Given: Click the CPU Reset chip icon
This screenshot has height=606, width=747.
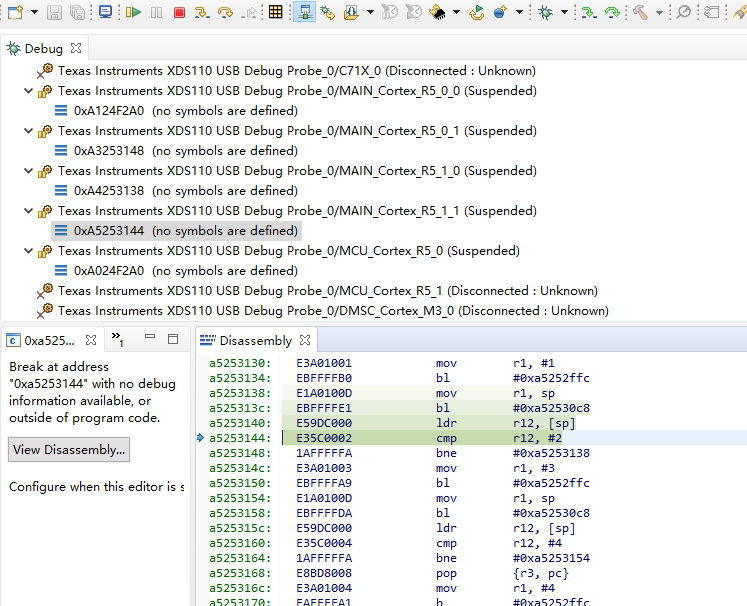Looking at the screenshot, I should pos(437,12).
